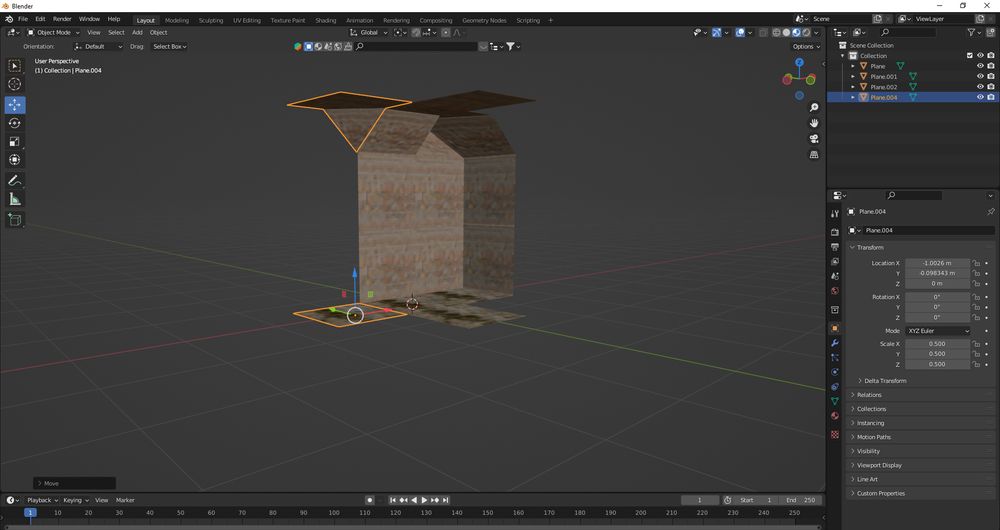
Task: Switch to the Shading workspace tab
Action: (325, 20)
